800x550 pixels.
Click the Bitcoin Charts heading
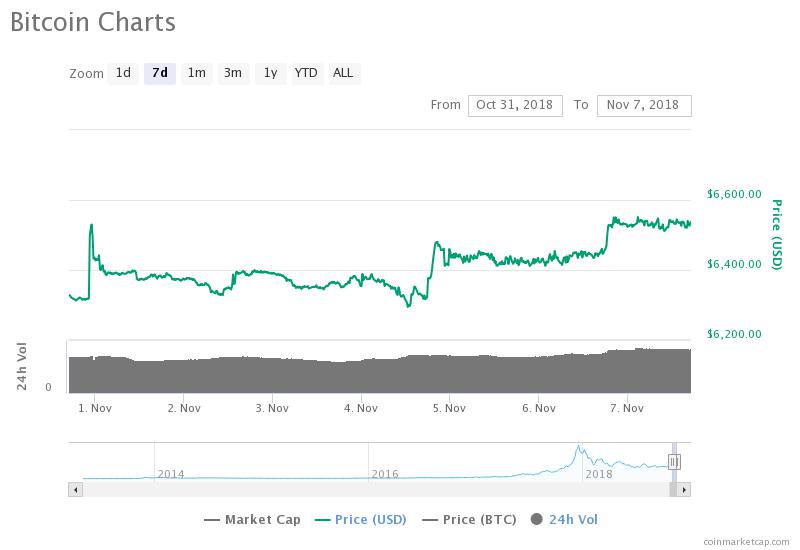93,22
